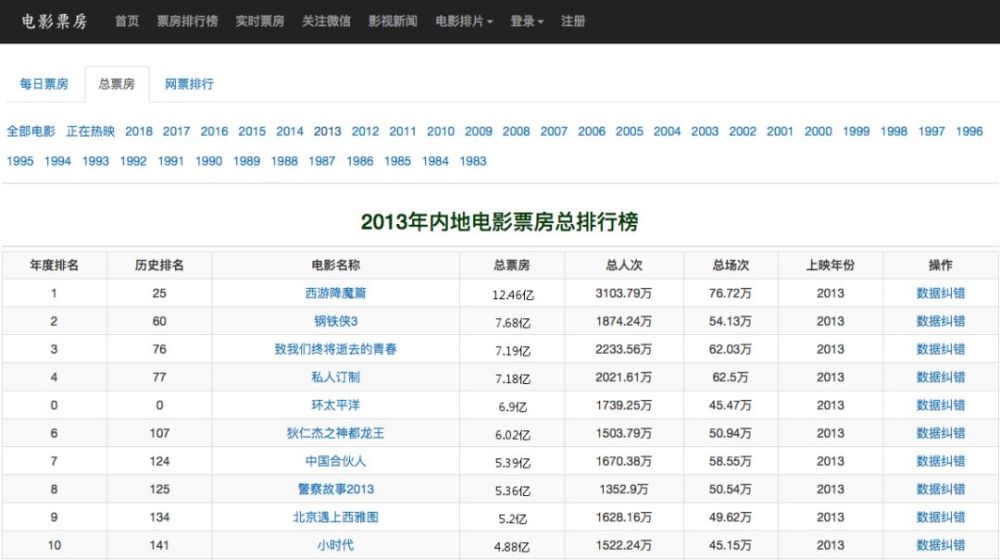Click 数据纠错 for 环太平洋 row

[941, 405]
